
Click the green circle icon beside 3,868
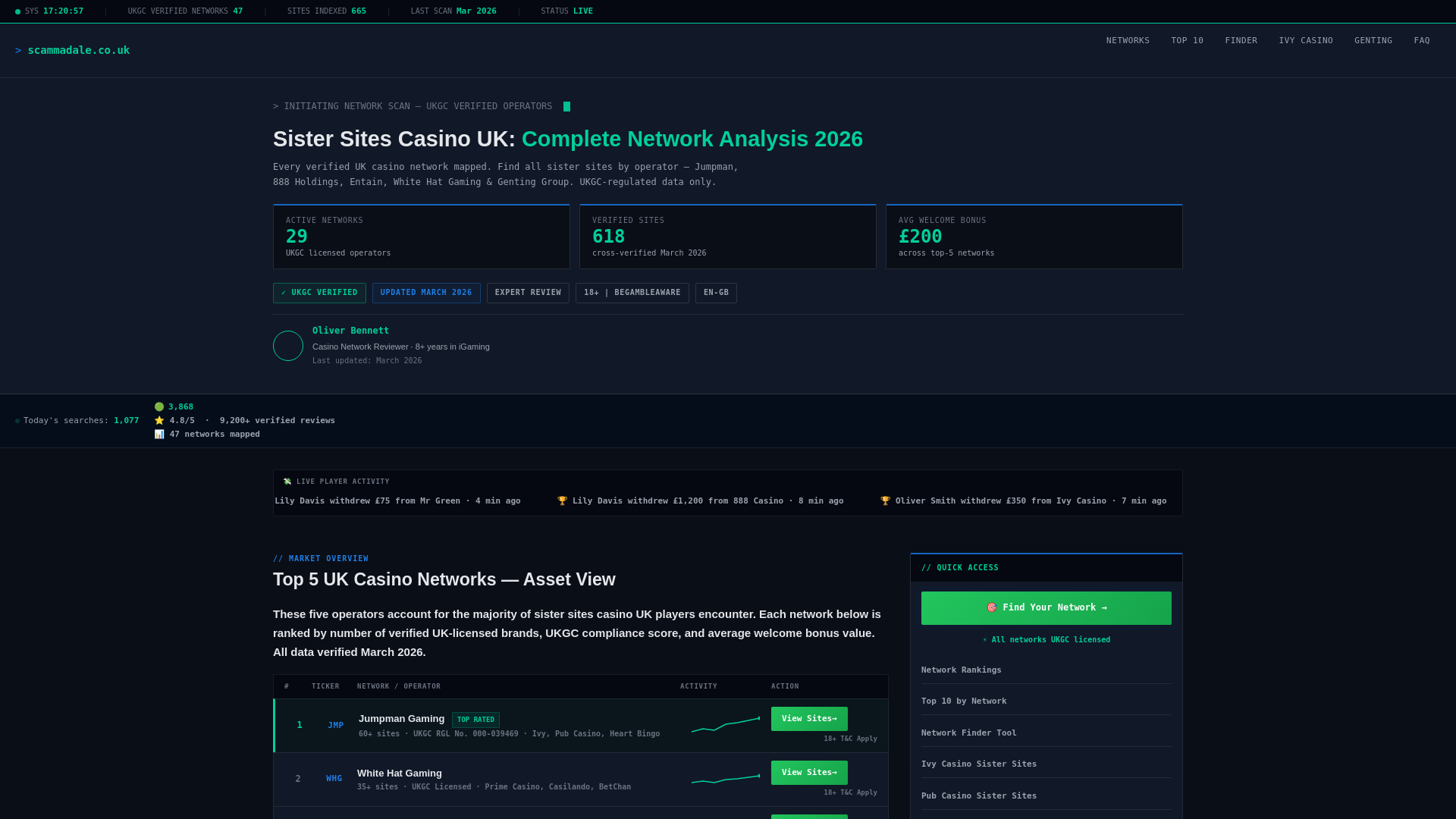(x=159, y=407)
